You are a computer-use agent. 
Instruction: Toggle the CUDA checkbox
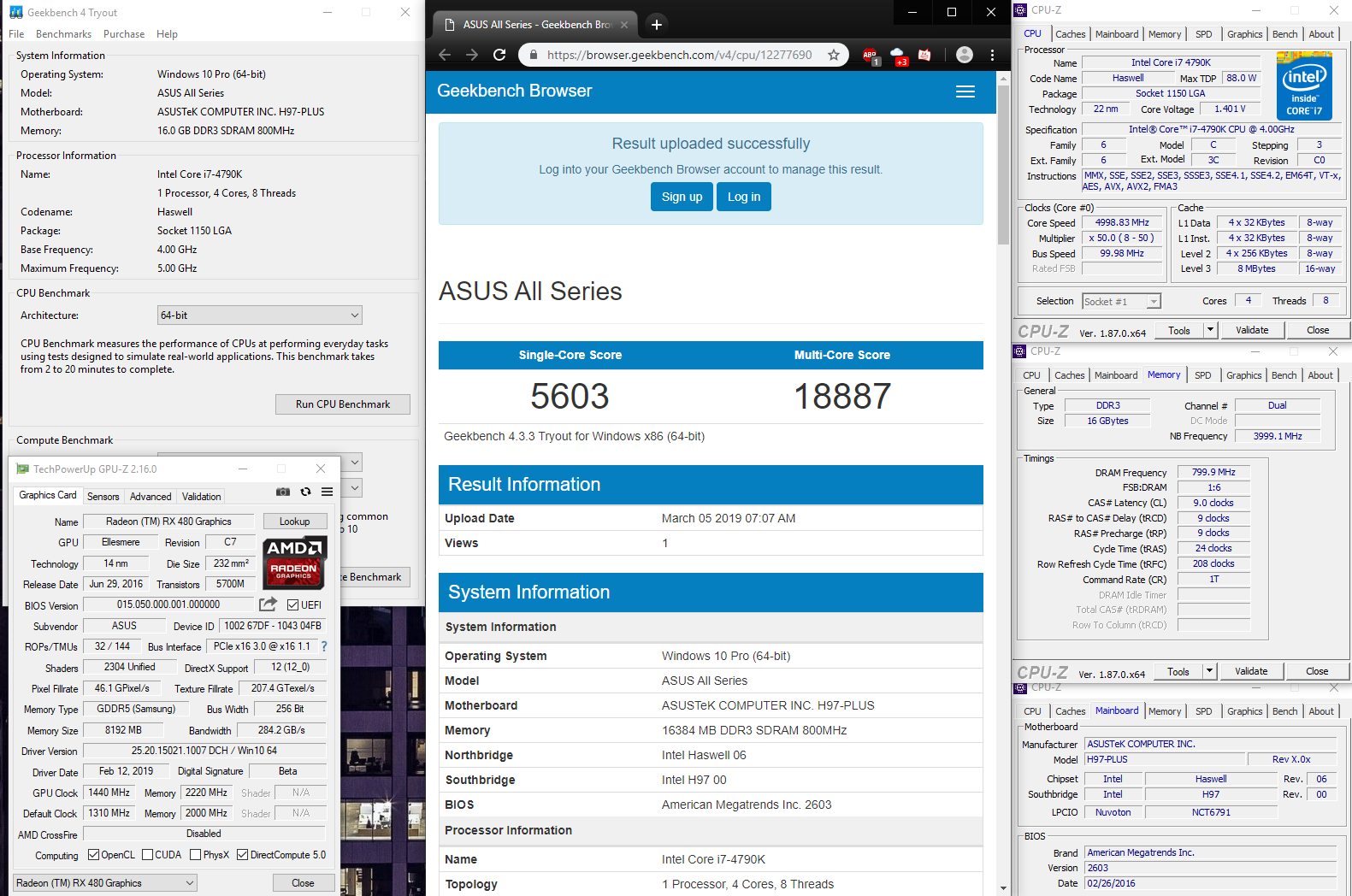[148, 855]
